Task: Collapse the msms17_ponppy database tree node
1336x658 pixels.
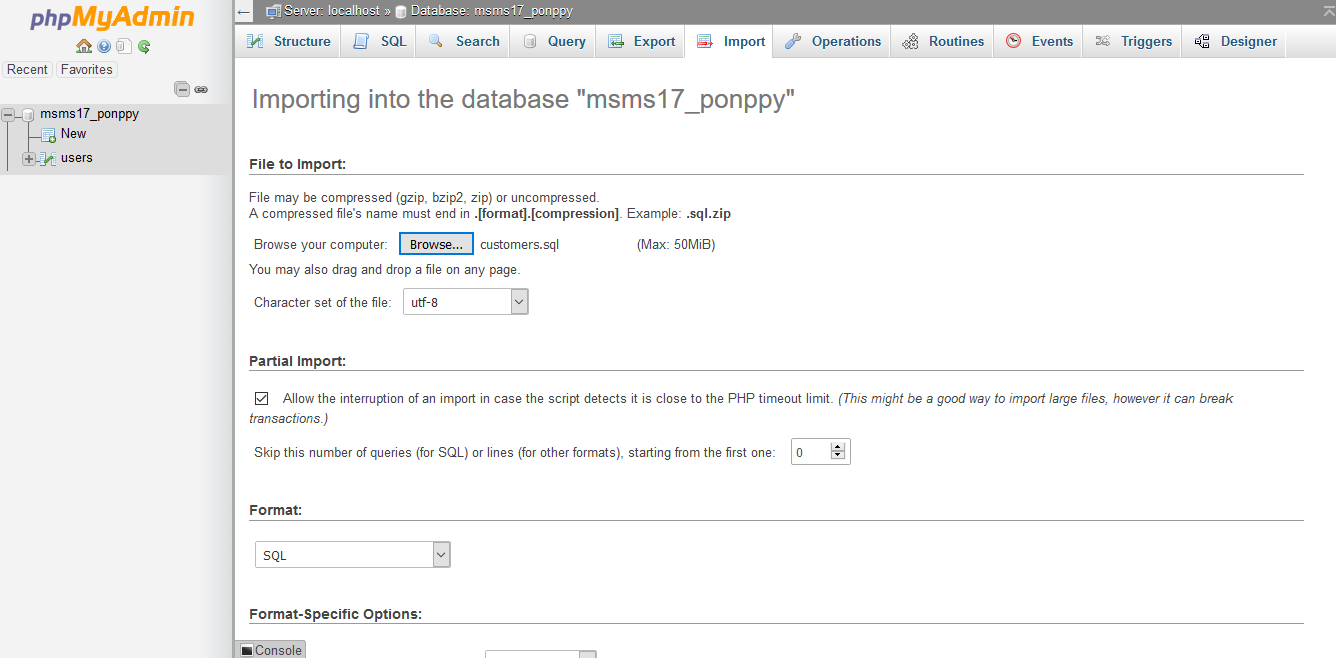Action: tap(8, 114)
